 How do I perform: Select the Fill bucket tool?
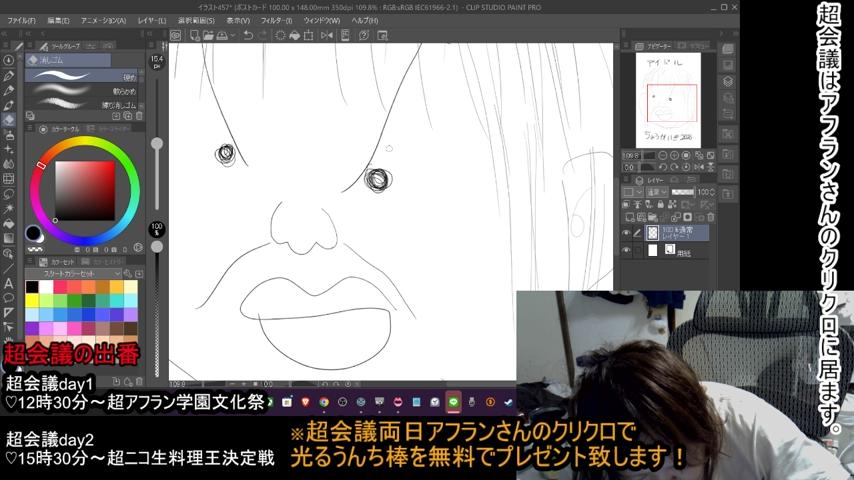[x=9, y=223]
